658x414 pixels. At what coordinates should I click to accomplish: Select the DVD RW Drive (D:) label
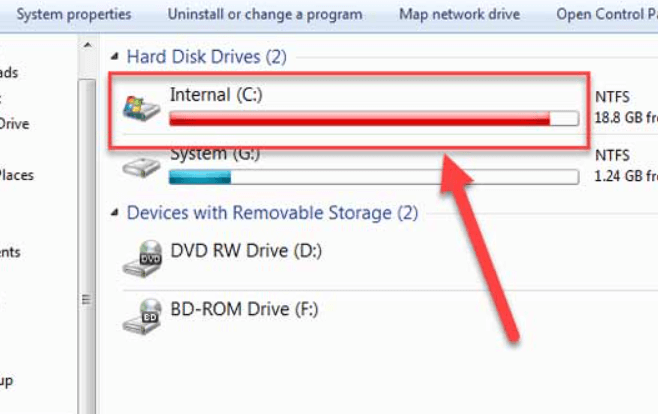pyautogui.click(x=246, y=251)
